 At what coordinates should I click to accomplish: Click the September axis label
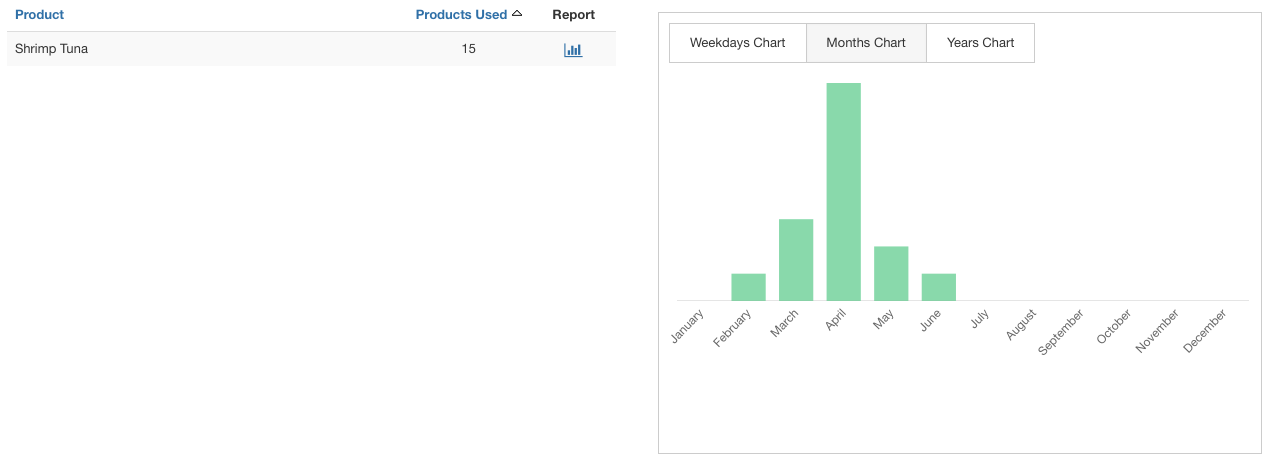(1061, 333)
